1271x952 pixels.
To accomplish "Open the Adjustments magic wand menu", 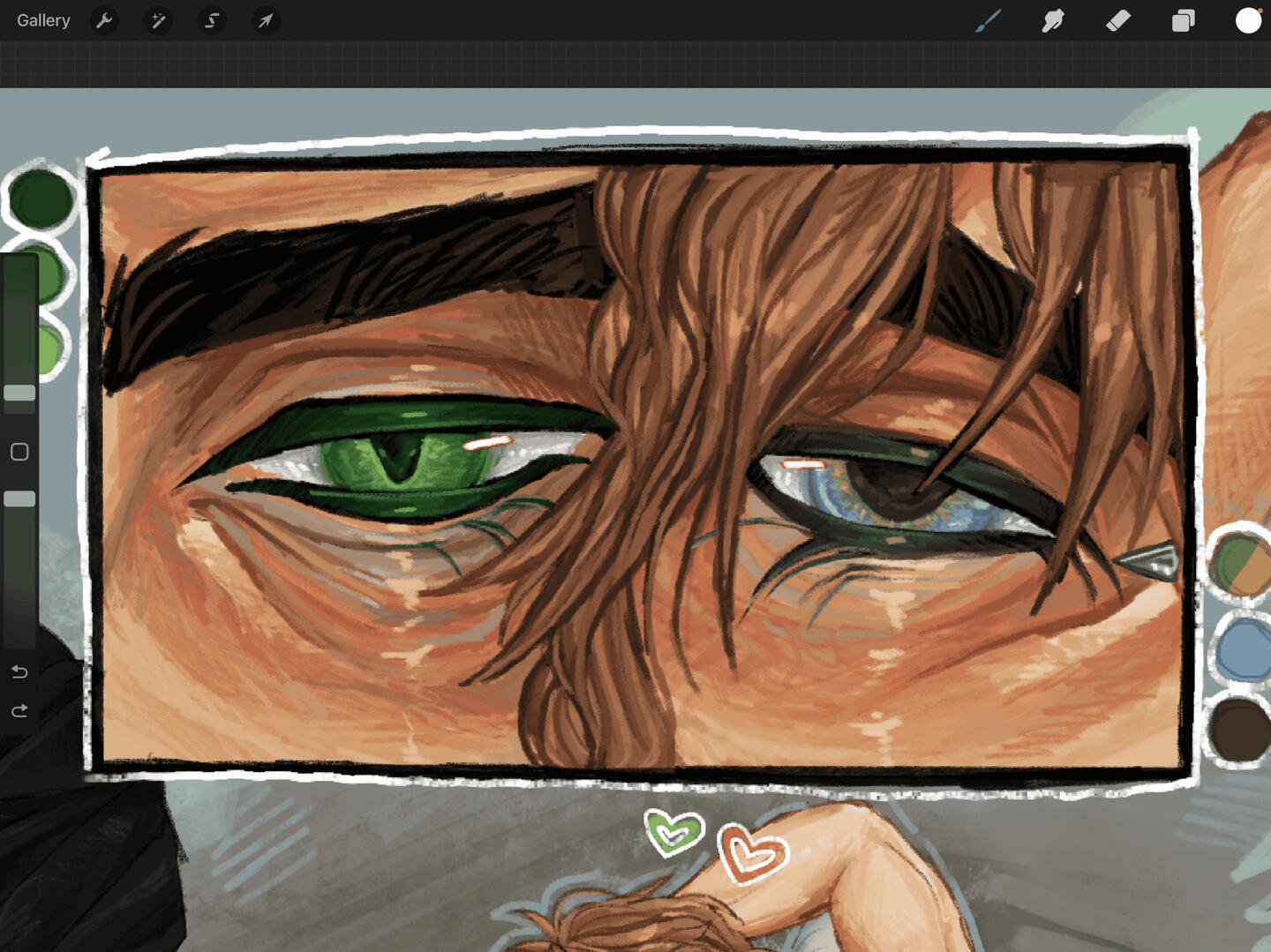I will coord(158,20).
